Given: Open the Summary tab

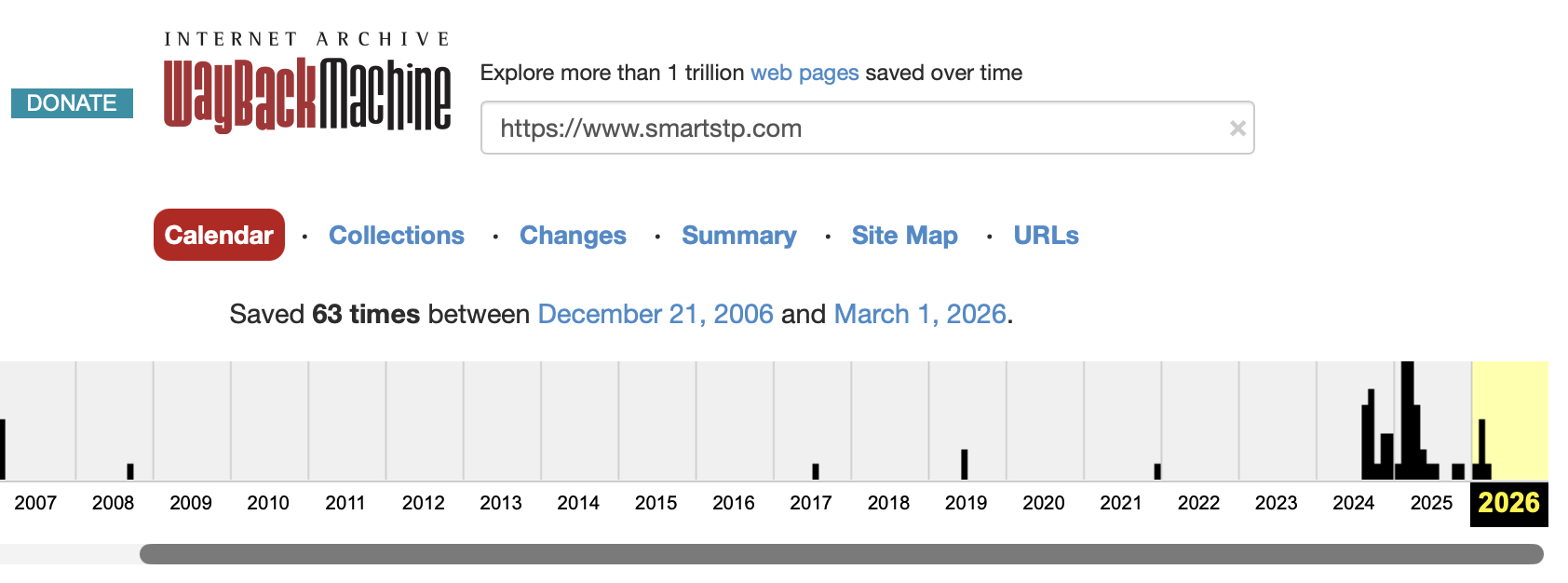Looking at the screenshot, I should (x=739, y=236).
